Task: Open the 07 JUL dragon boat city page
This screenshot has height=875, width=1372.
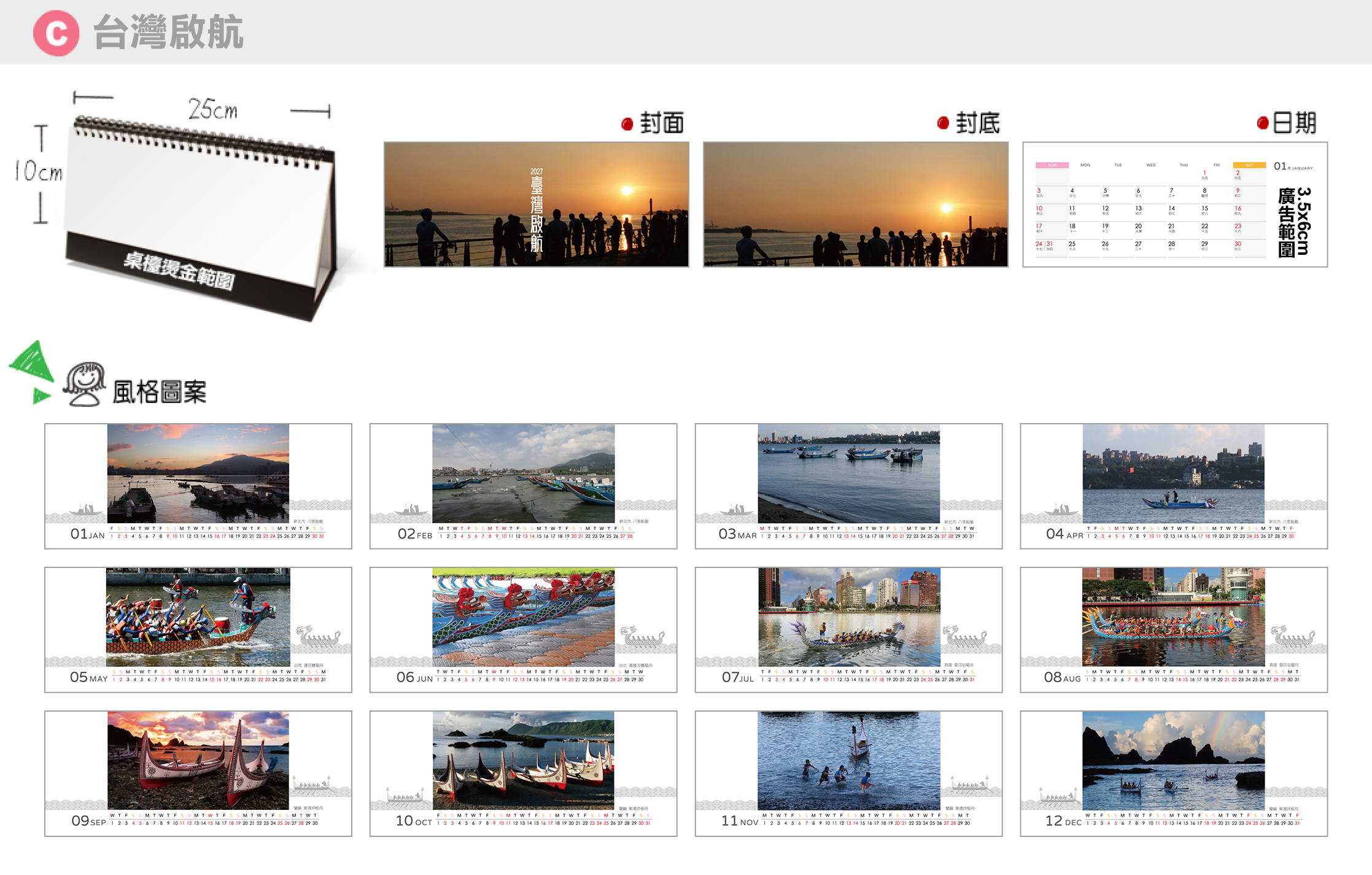Action: tap(849, 629)
